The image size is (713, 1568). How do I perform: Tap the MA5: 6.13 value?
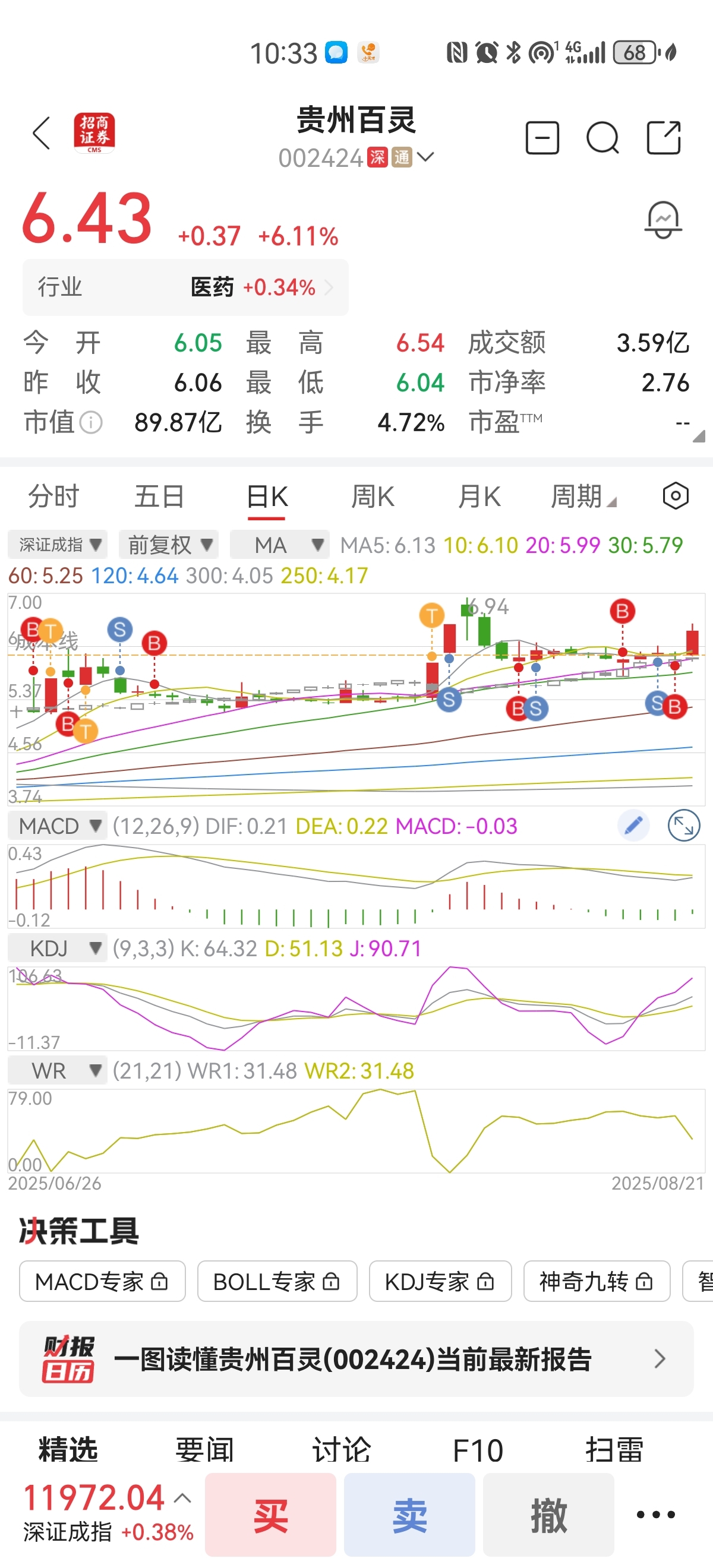pyautogui.click(x=387, y=545)
